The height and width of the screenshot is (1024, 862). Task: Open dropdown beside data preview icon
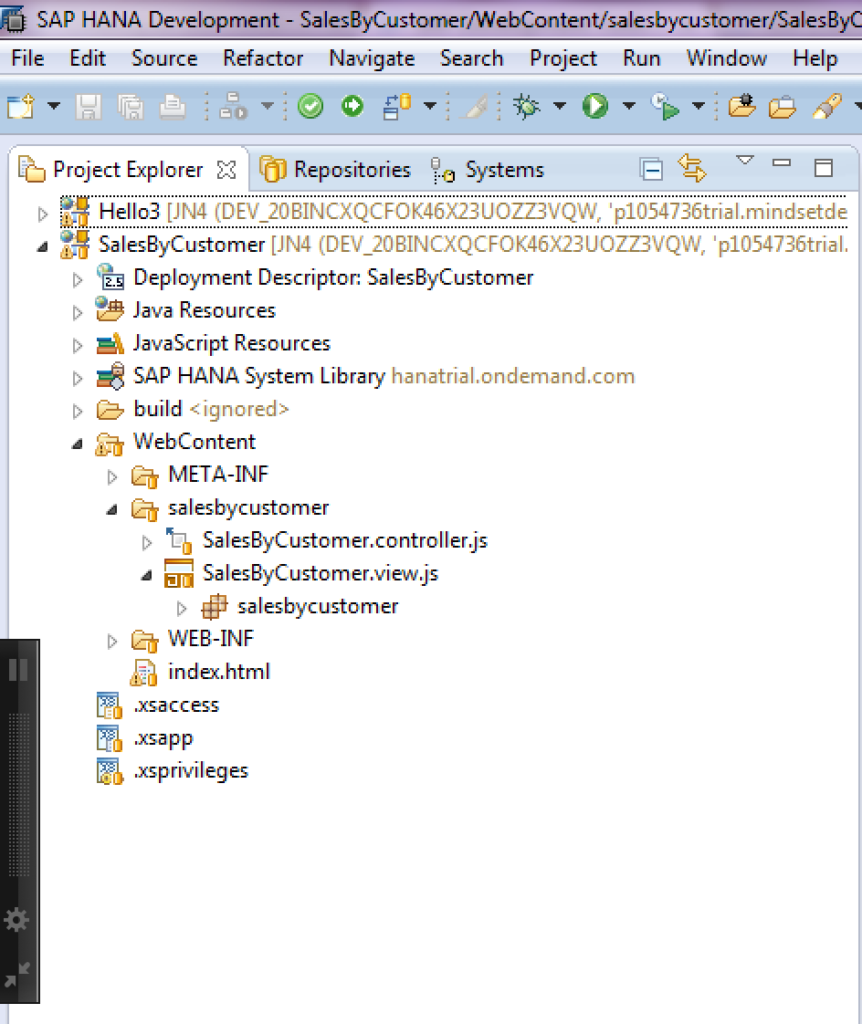tap(430, 105)
